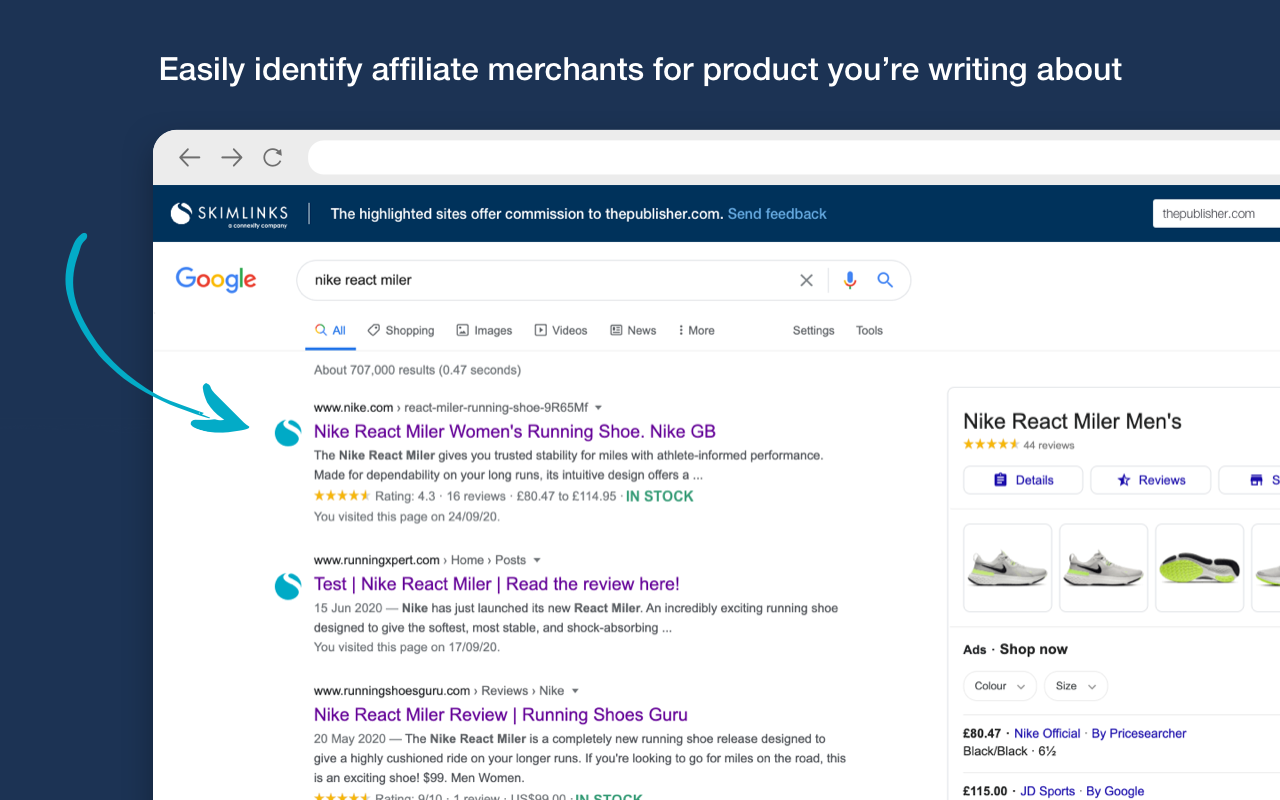Image resolution: width=1280 pixels, height=800 pixels.
Task: Click the 'About 707,000 results' text
Action: (x=417, y=370)
